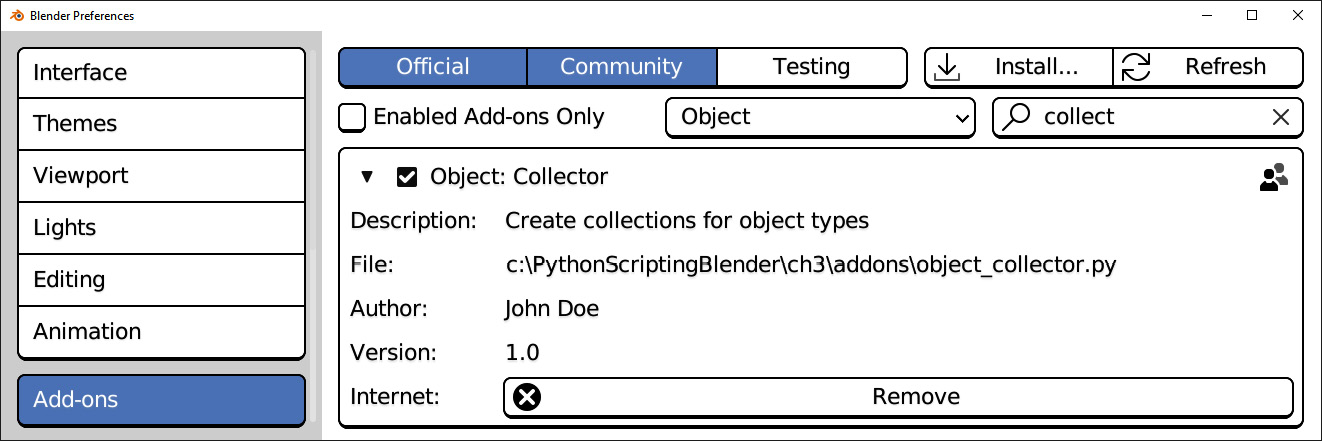Select the Viewport preferences tab

point(161,176)
